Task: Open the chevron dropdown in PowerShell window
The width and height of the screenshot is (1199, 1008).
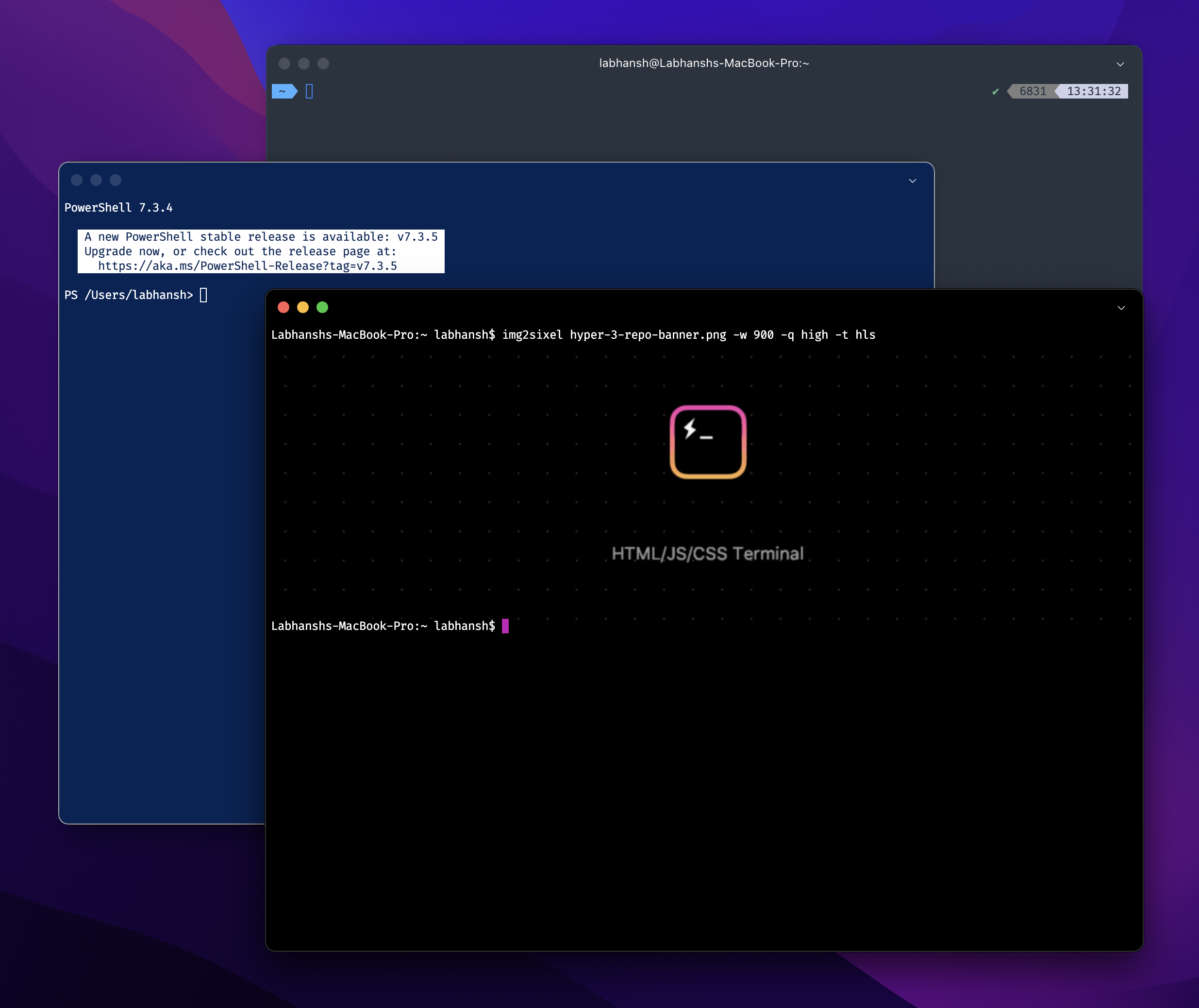Action: pyautogui.click(x=913, y=181)
